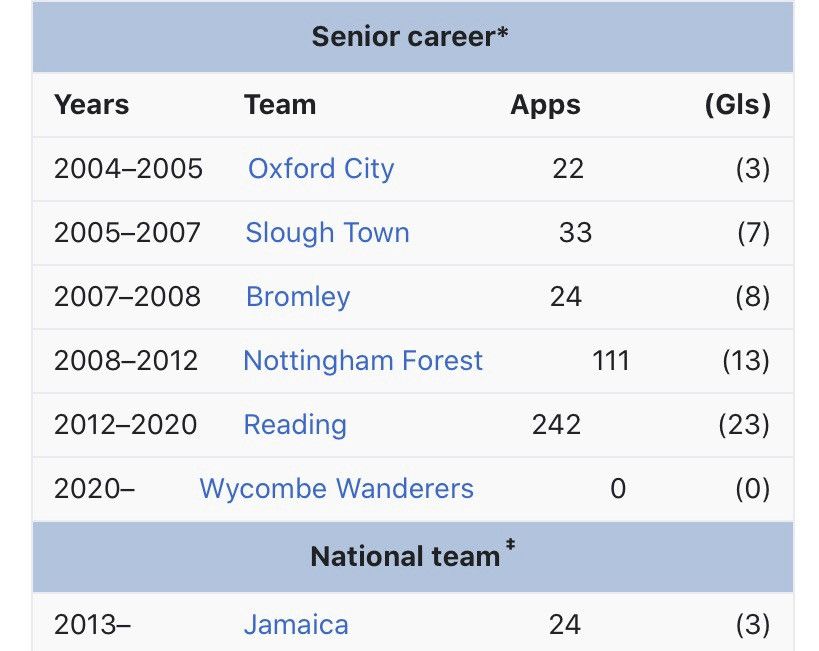Select the 2004–2005 years cell
The image size is (819, 651).
(x=128, y=169)
